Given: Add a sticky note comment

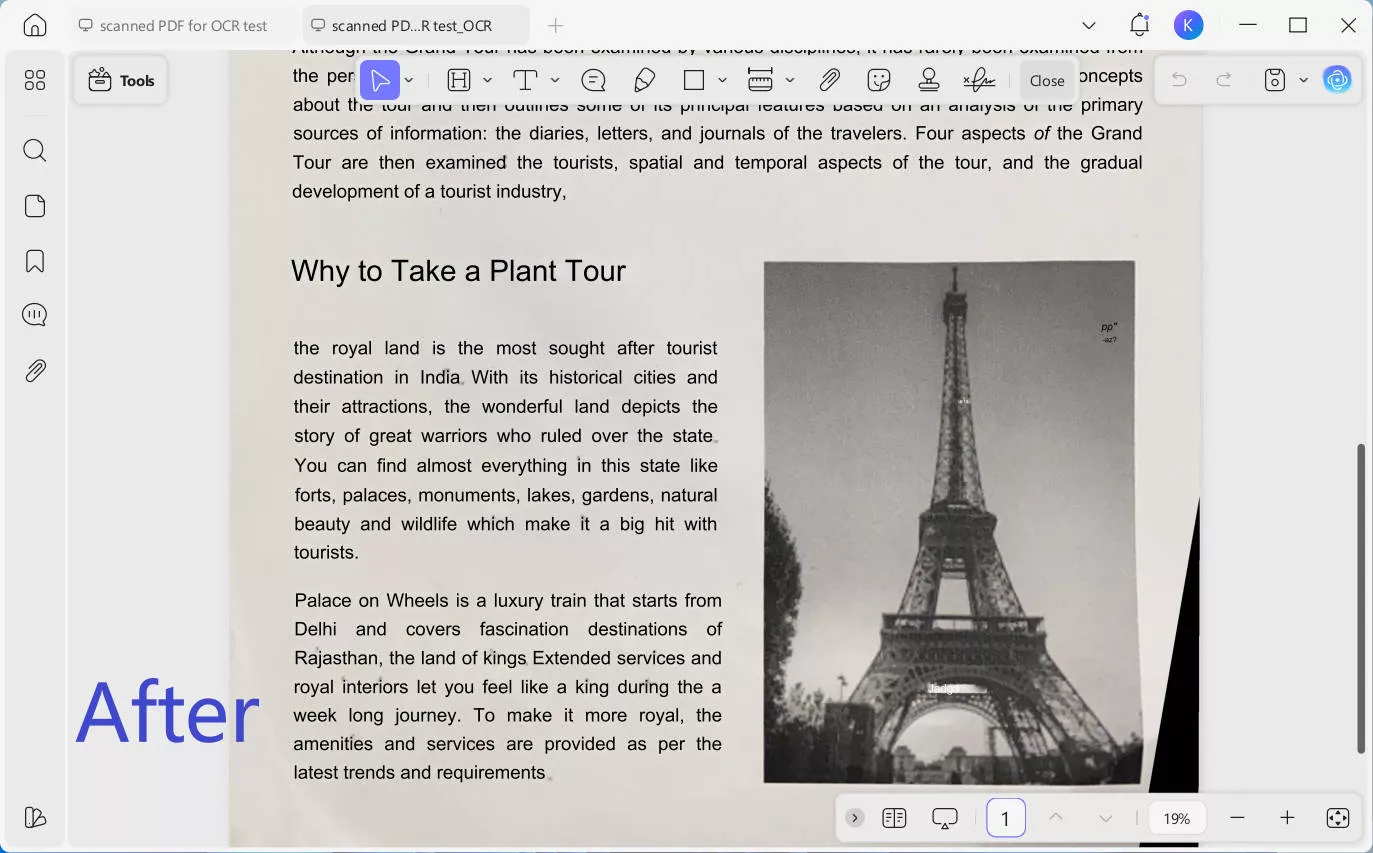Looking at the screenshot, I should (x=593, y=80).
